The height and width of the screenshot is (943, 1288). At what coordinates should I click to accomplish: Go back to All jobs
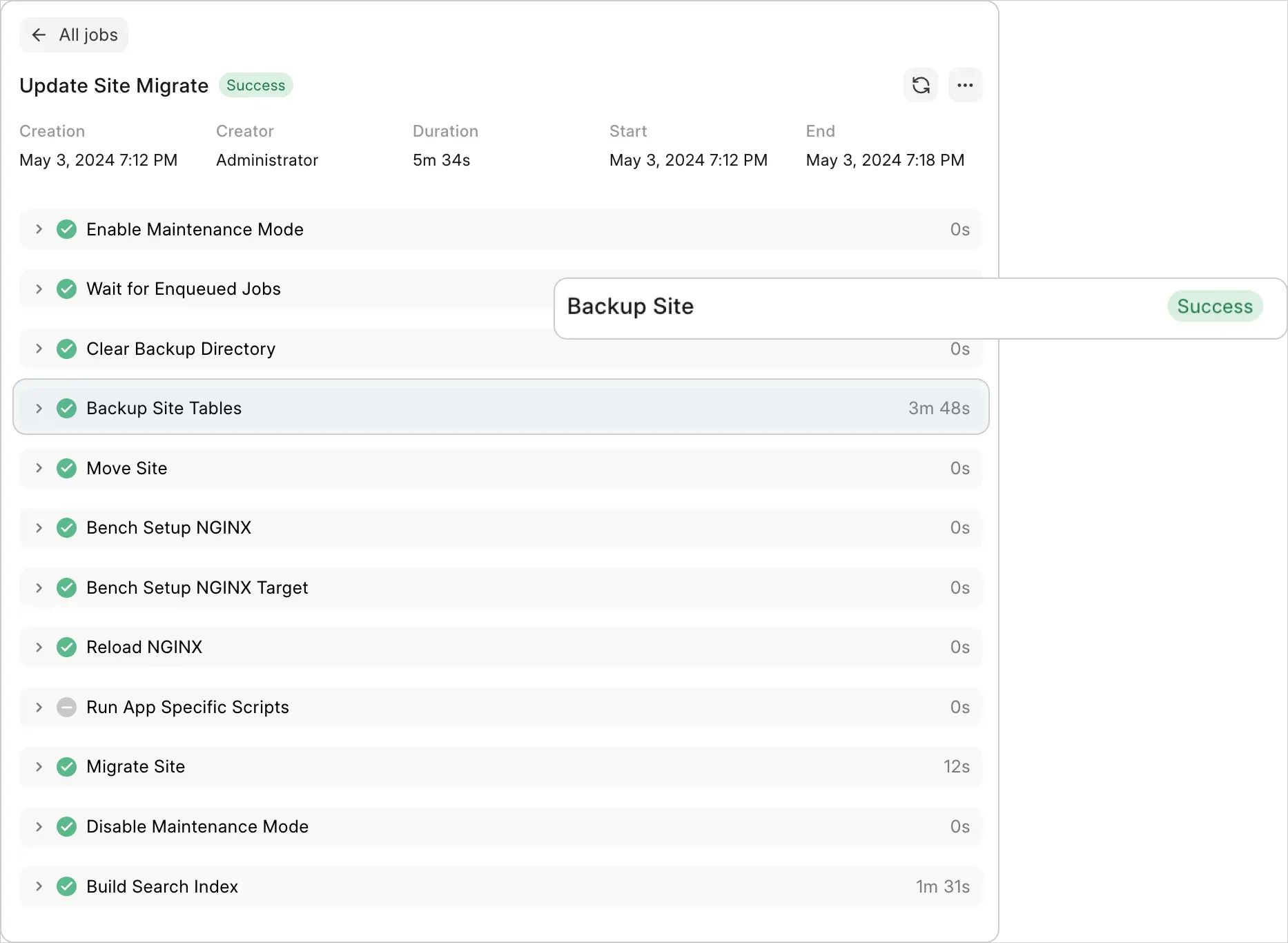coord(73,35)
